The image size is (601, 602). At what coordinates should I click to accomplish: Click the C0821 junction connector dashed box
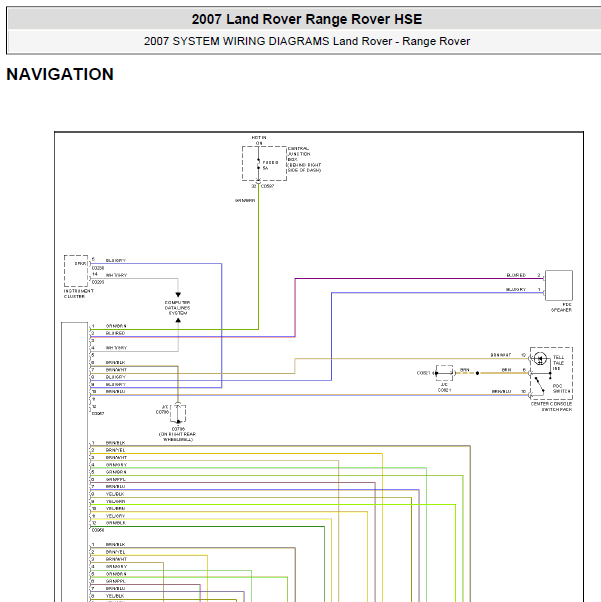pos(444,373)
